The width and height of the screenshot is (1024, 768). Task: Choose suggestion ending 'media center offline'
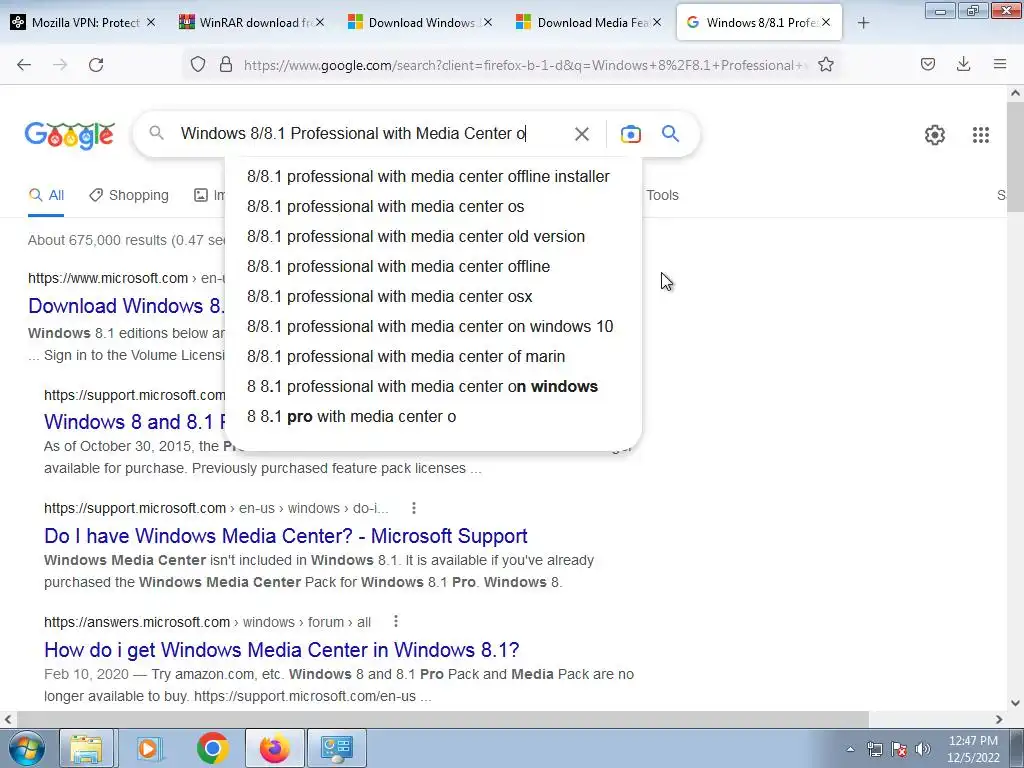click(433, 266)
